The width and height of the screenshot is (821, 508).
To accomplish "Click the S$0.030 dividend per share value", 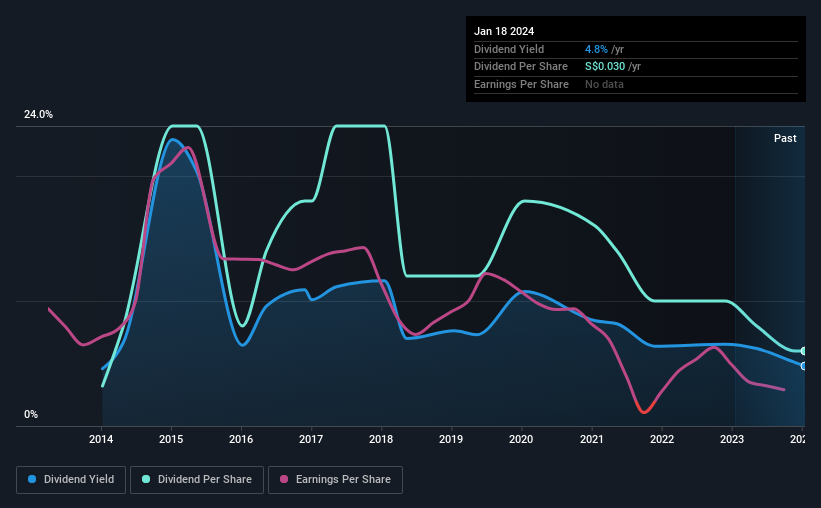I will point(605,67).
